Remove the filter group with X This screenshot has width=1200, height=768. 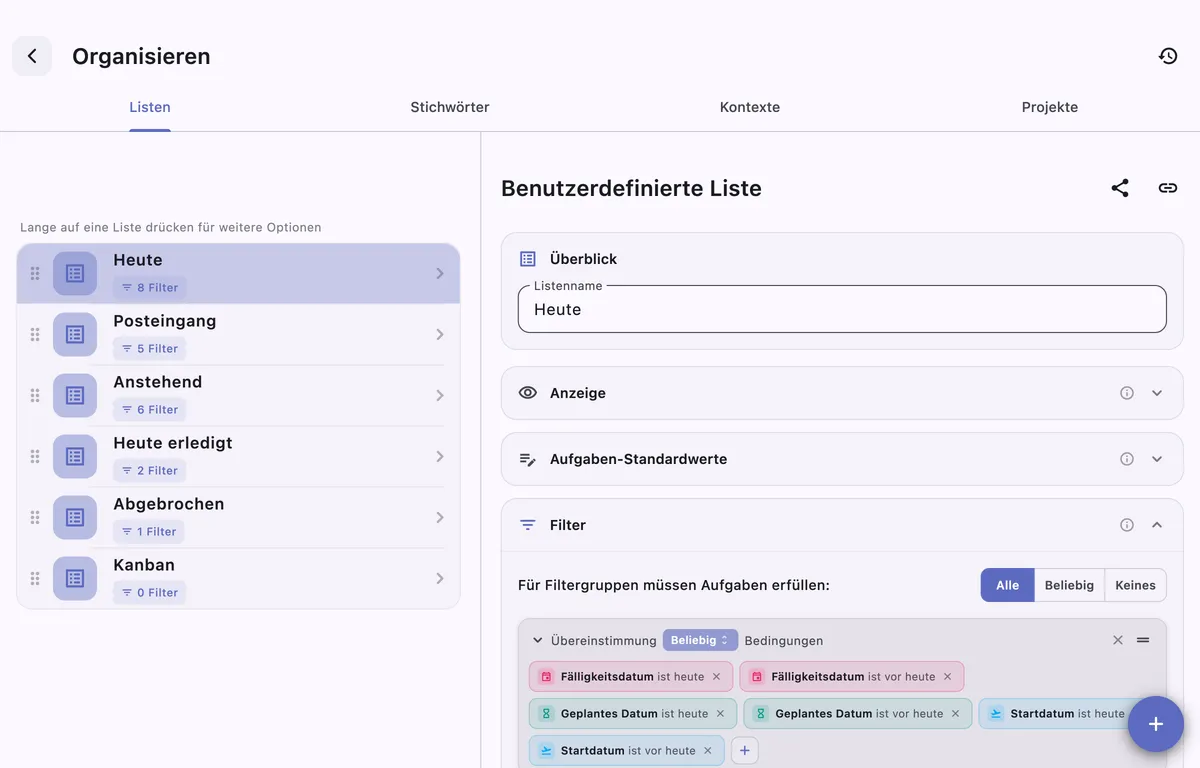pos(1118,640)
